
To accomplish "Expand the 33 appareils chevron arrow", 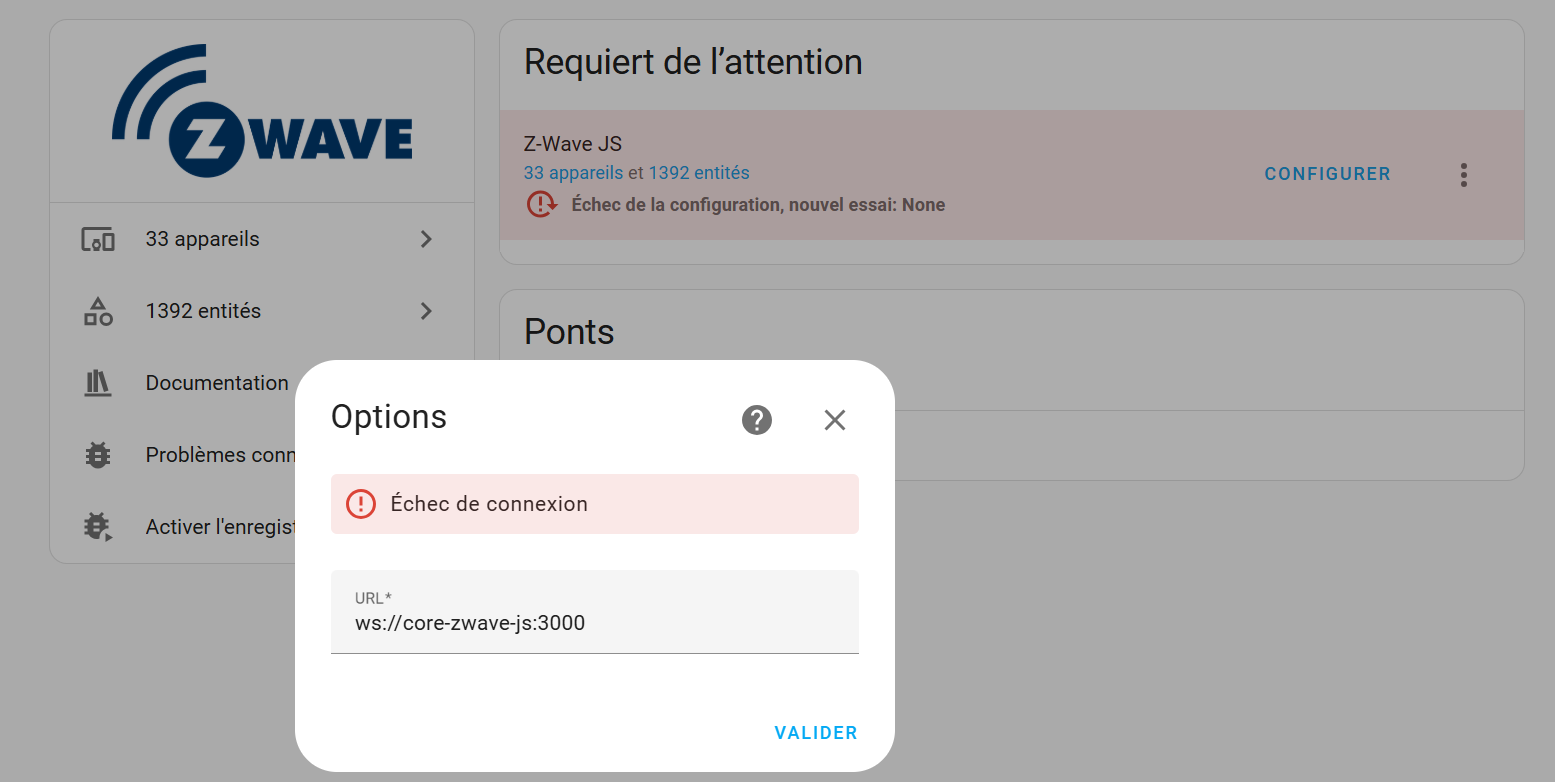I will (426, 239).
